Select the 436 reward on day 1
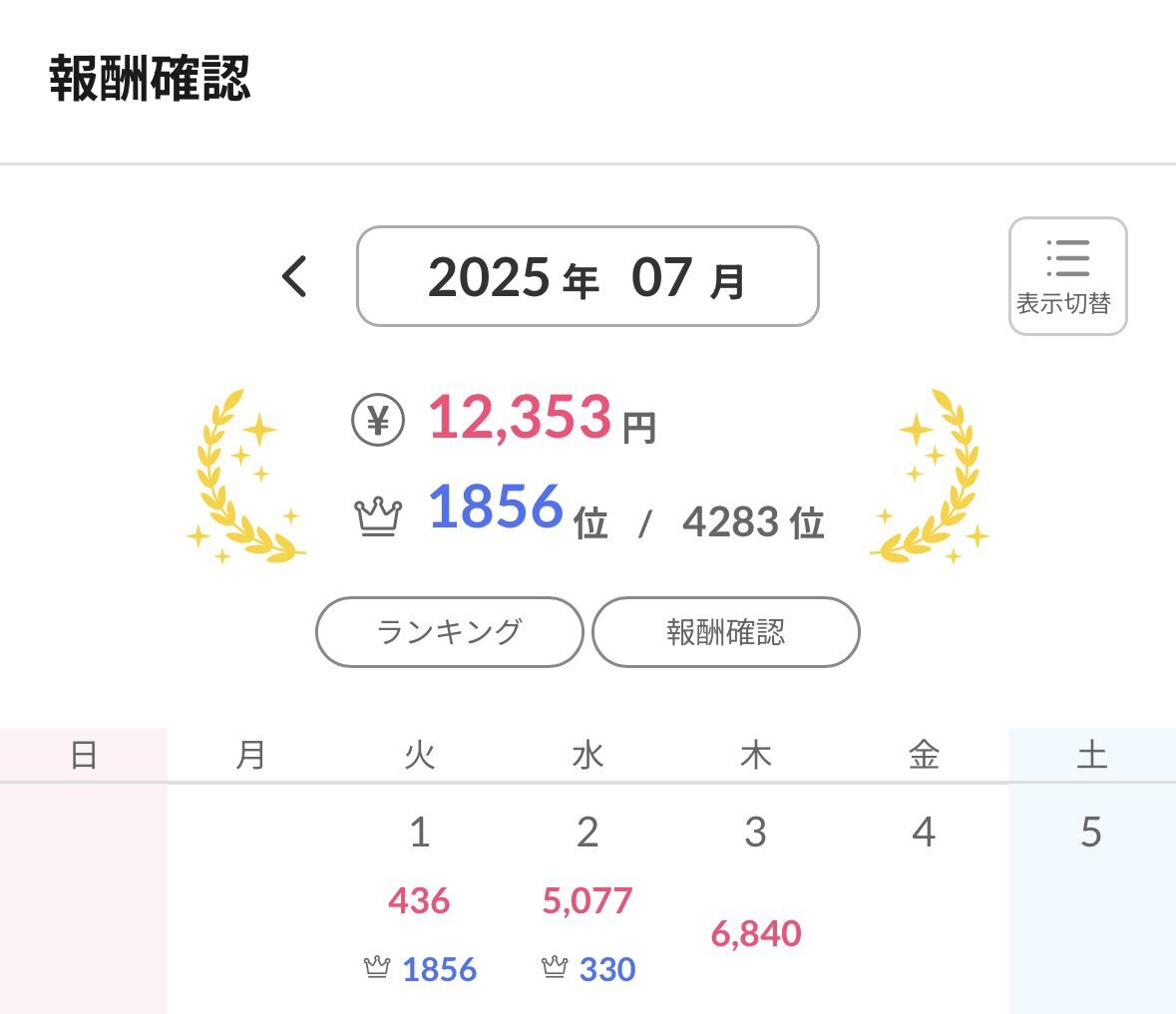Viewport: 1176px width, 1014px height. [419, 900]
